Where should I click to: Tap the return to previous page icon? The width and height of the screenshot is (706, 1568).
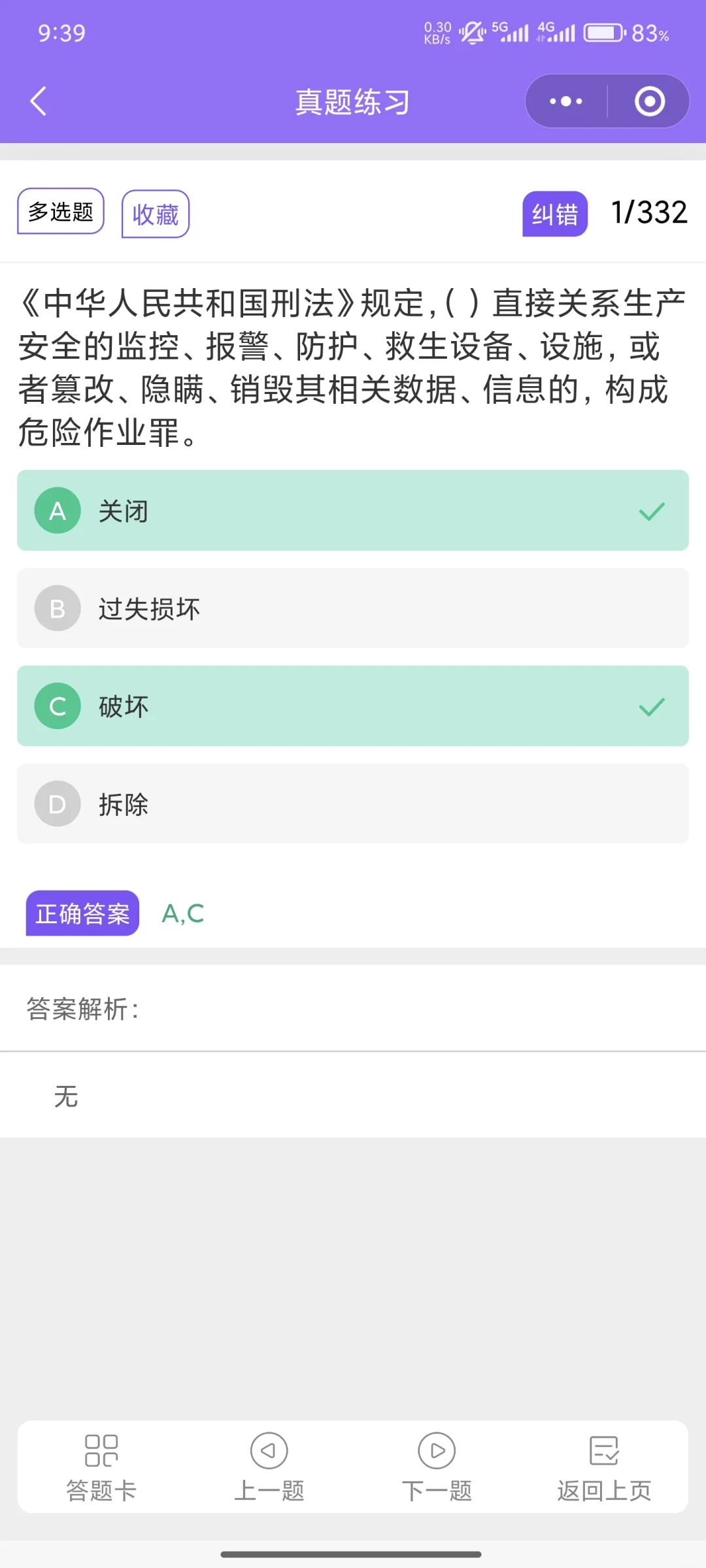point(604,1450)
